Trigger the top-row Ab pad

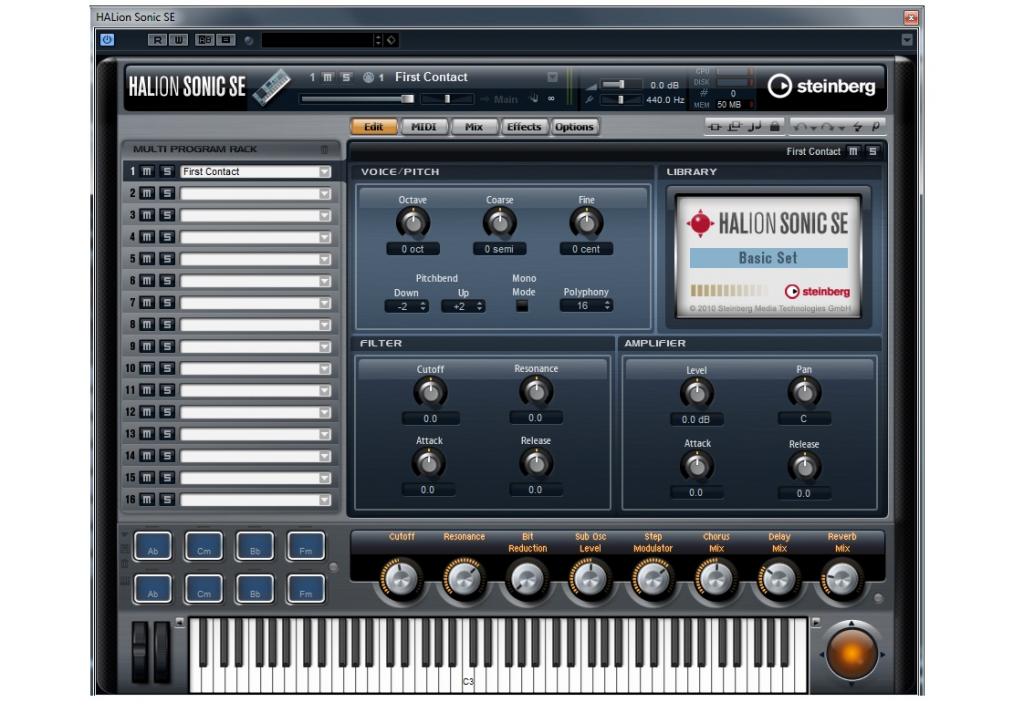(x=153, y=546)
